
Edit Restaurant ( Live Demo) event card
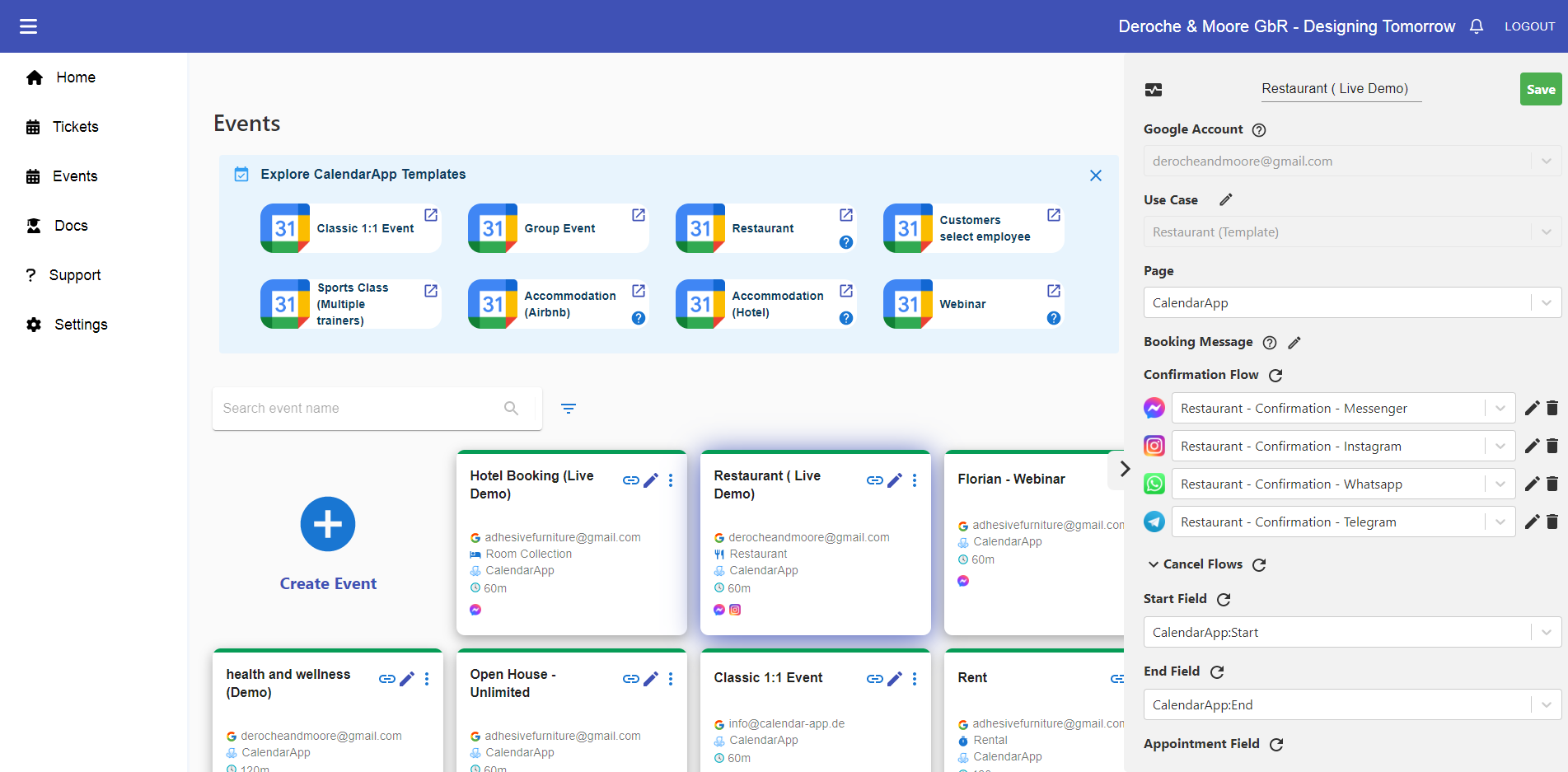(x=895, y=480)
